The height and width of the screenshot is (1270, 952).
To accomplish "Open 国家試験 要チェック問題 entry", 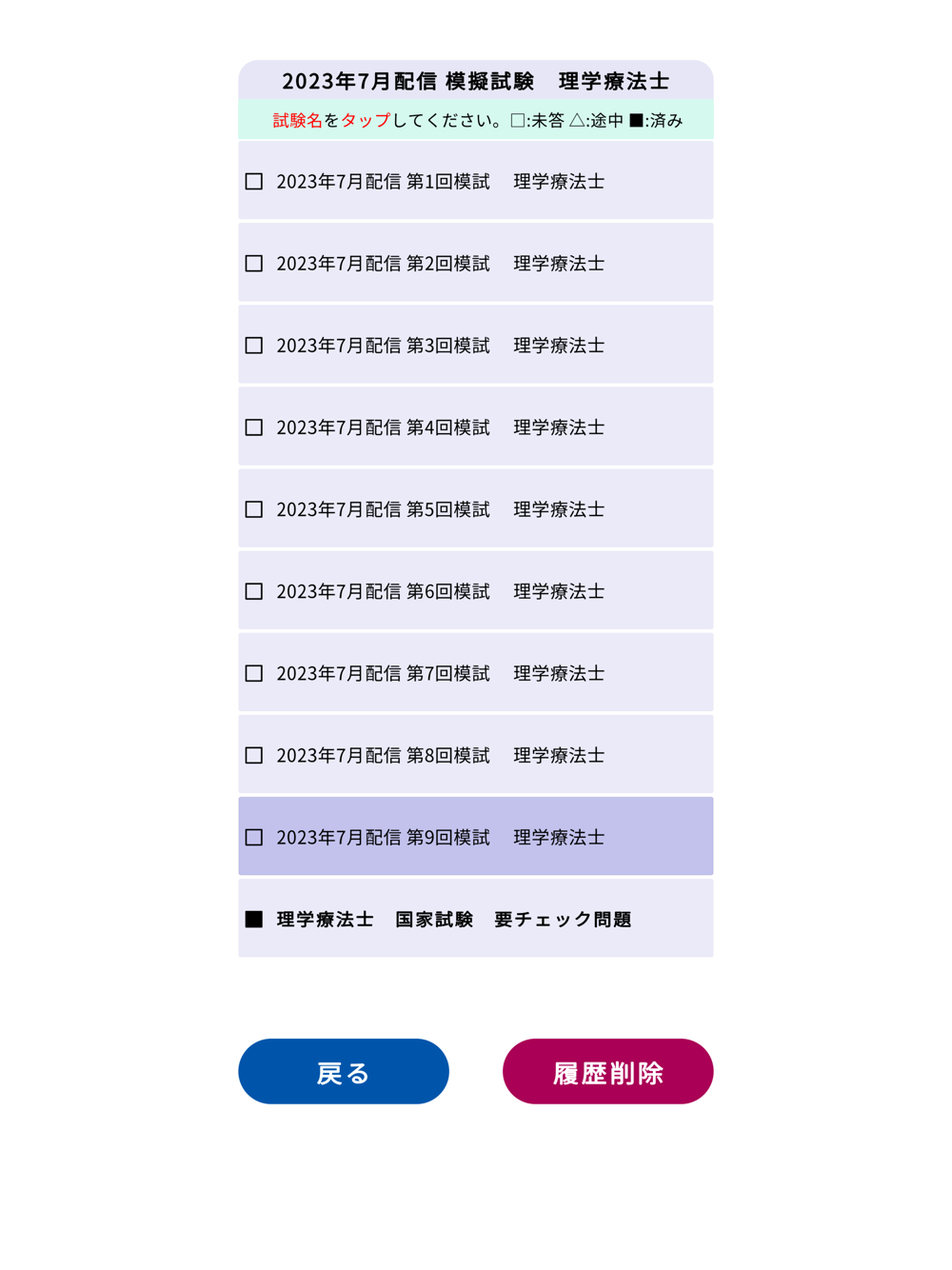I will point(476,918).
